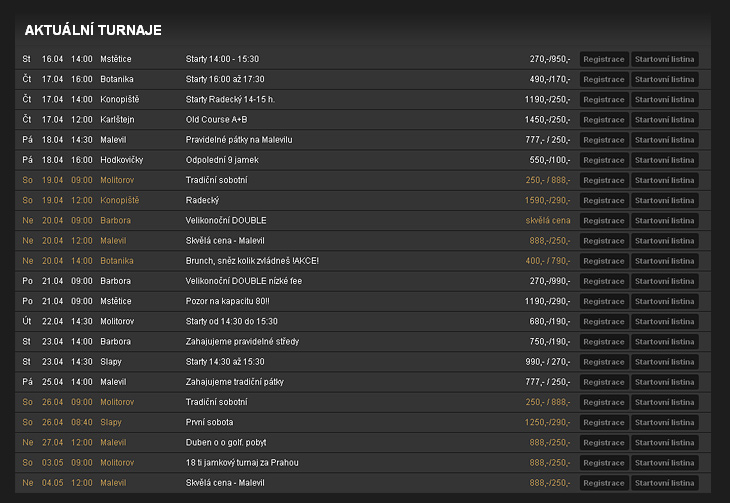Register for Malevil 27.04 Duben golf pobyt
Screen dimensions: 730x503
(x=604, y=442)
